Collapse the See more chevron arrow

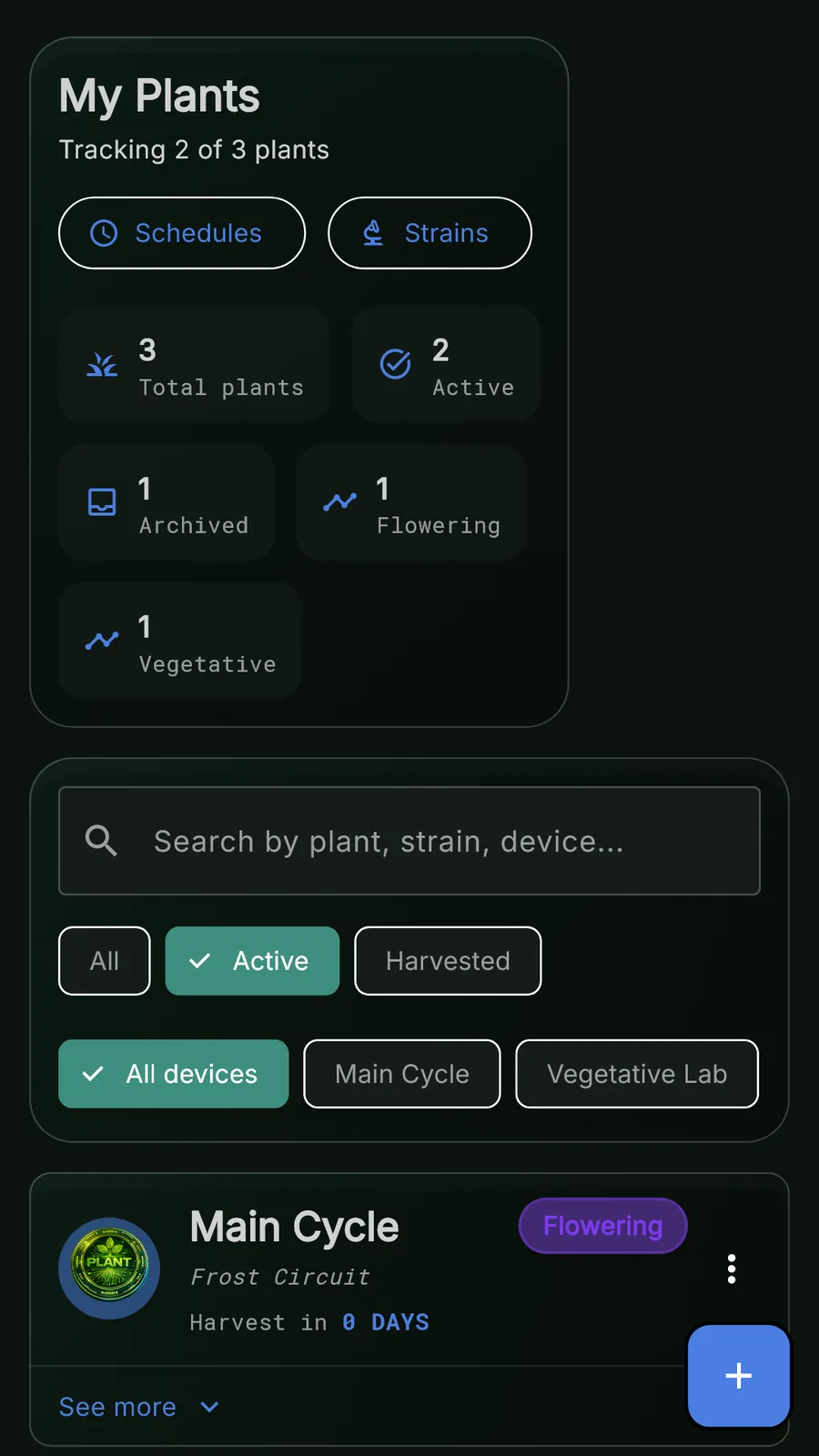tap(208, 1407)
